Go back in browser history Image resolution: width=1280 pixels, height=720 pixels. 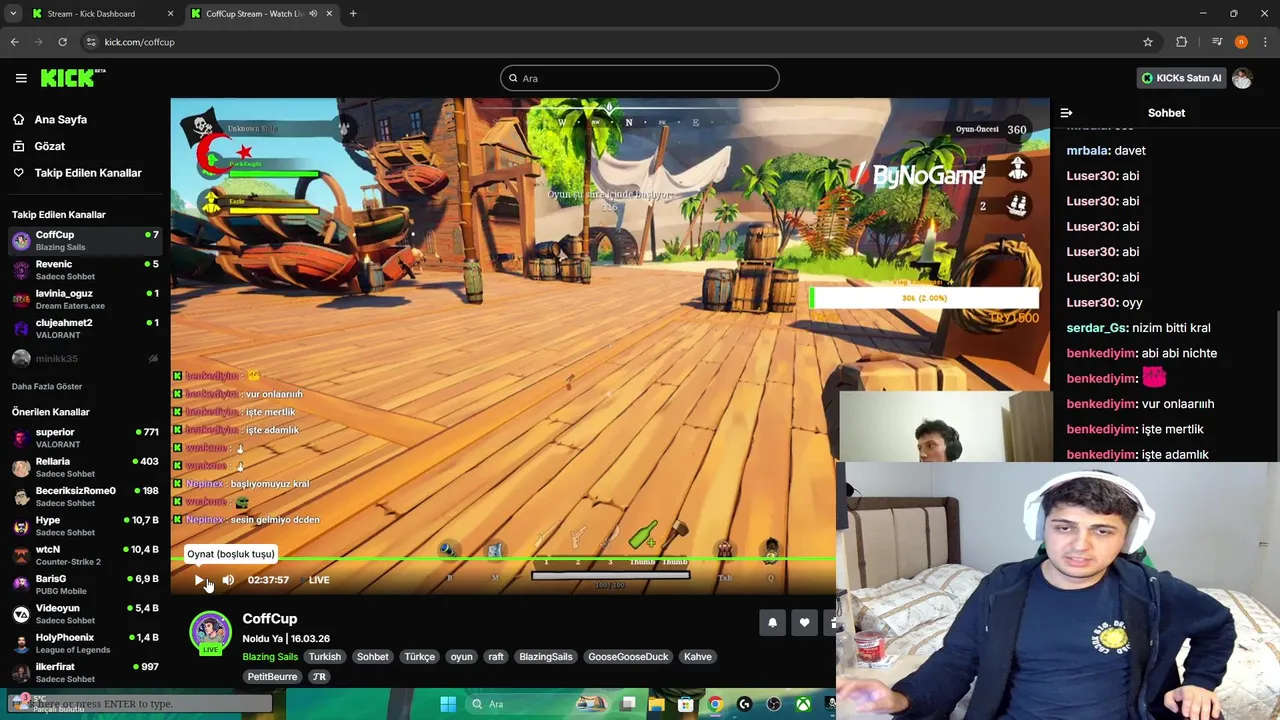[x=14, y=42]
